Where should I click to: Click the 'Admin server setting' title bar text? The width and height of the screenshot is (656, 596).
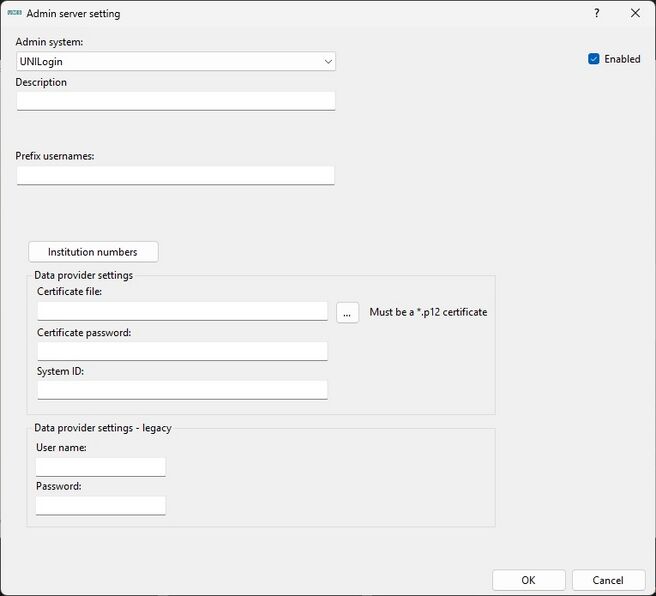pos(73,14)
